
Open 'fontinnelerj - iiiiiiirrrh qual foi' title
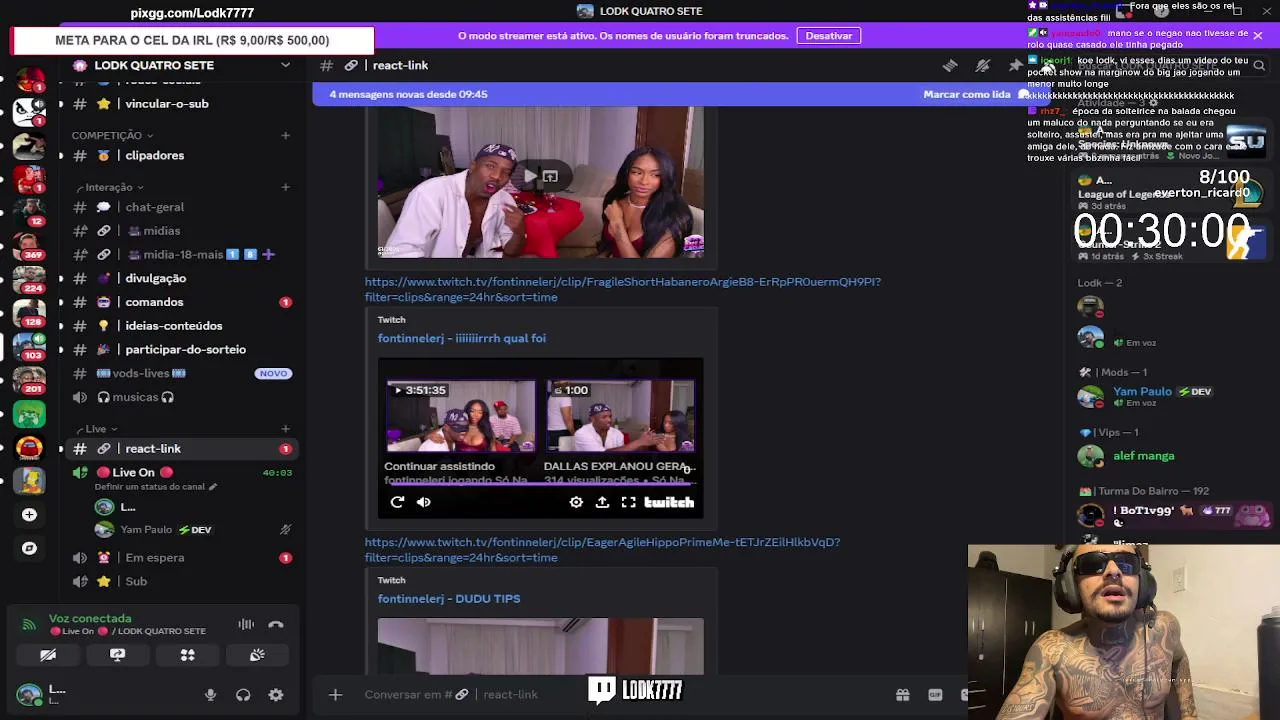(x=461, y=338)
